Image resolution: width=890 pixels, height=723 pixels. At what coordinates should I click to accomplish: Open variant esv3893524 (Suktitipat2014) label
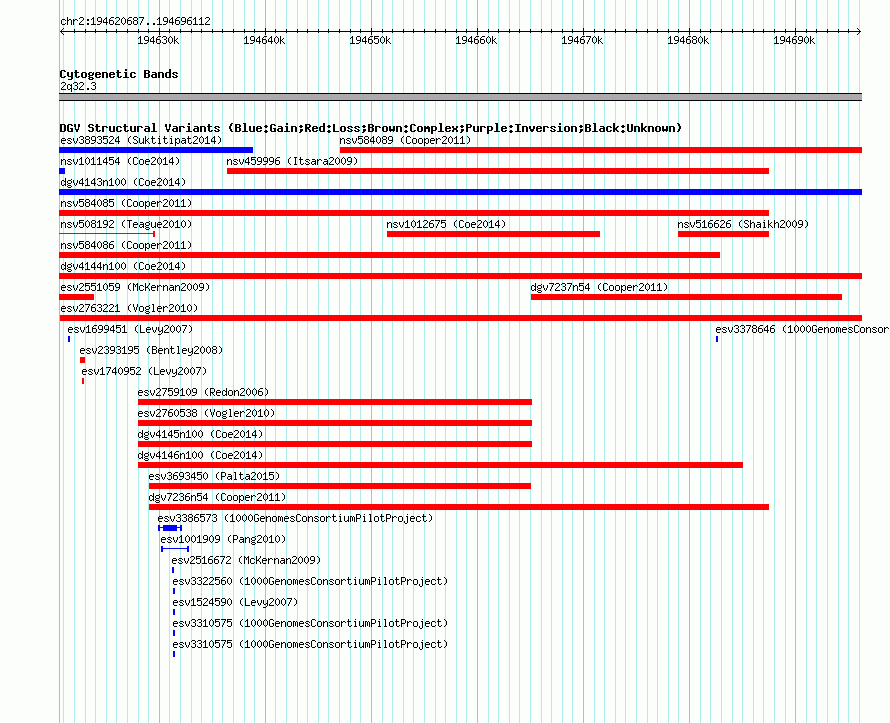click(x=141, y=140)
